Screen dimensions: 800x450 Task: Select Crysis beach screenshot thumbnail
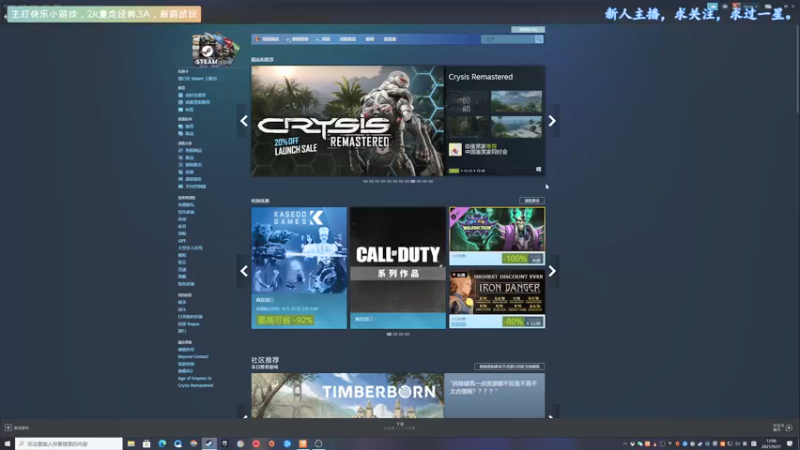tap(516, 127)
